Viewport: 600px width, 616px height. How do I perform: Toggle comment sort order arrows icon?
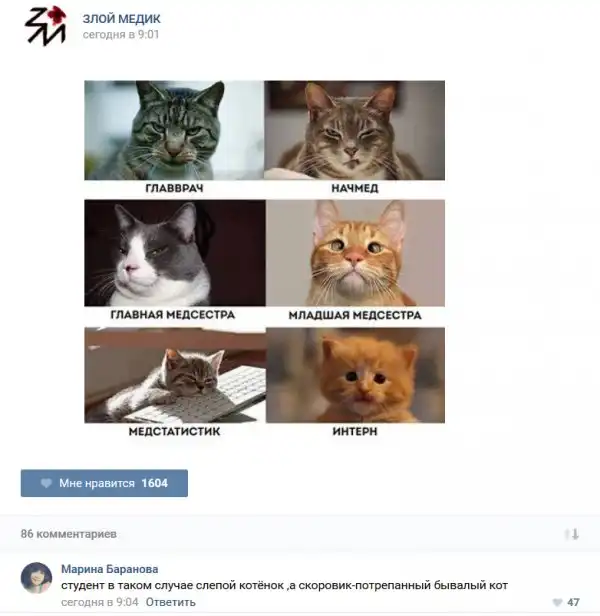(572, 534)
